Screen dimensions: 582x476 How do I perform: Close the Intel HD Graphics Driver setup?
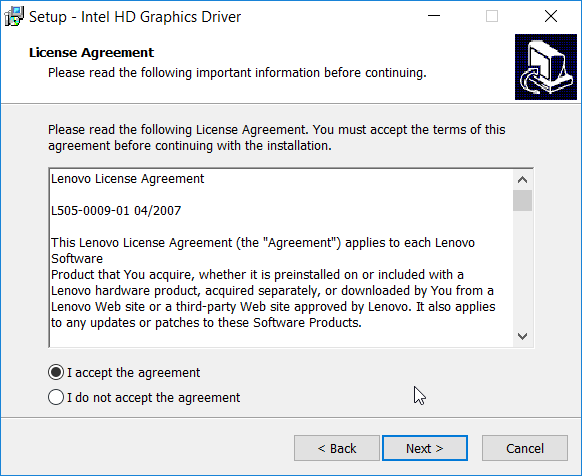click(x=550, y=16)
